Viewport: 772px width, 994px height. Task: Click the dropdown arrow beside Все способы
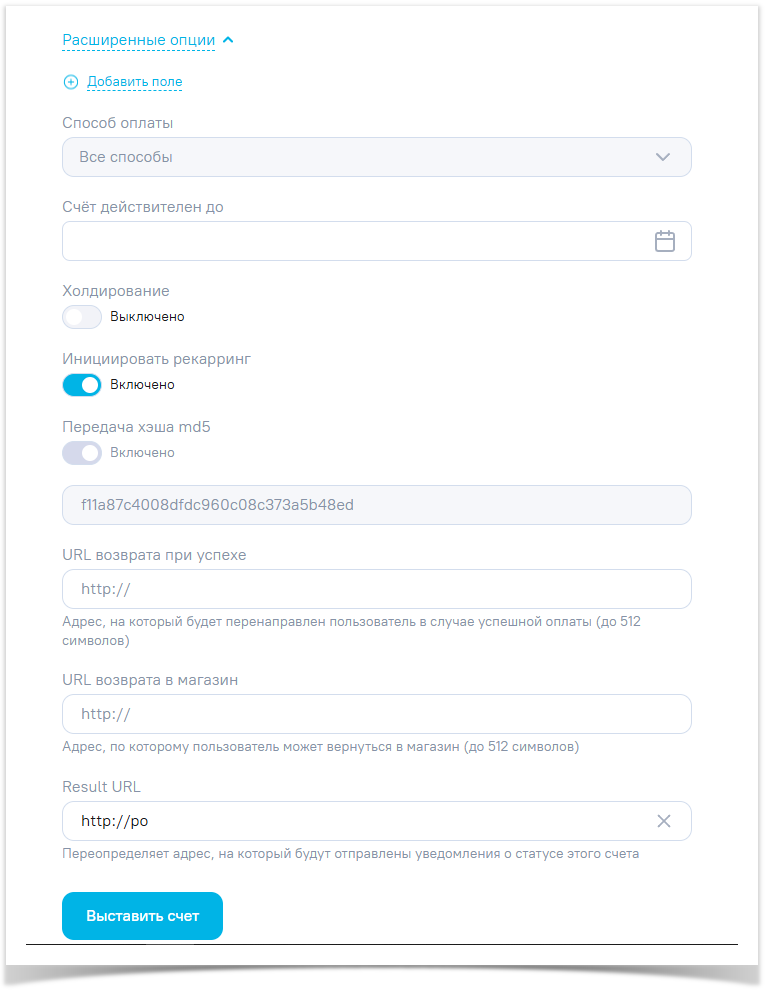tap(663, 157)
